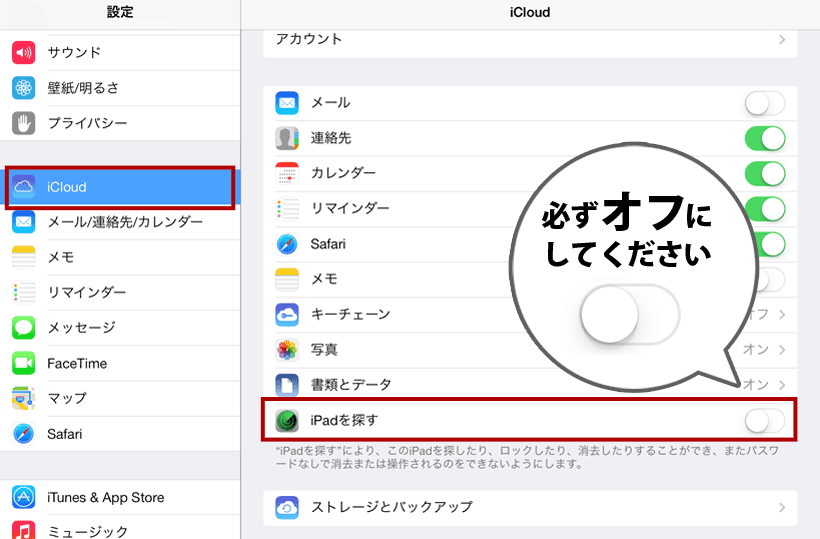Screen dimensions: 820x539
Task: Tap the メール/連絡先/カレンダー envelope icon
Action: click(x=24, y=222)
